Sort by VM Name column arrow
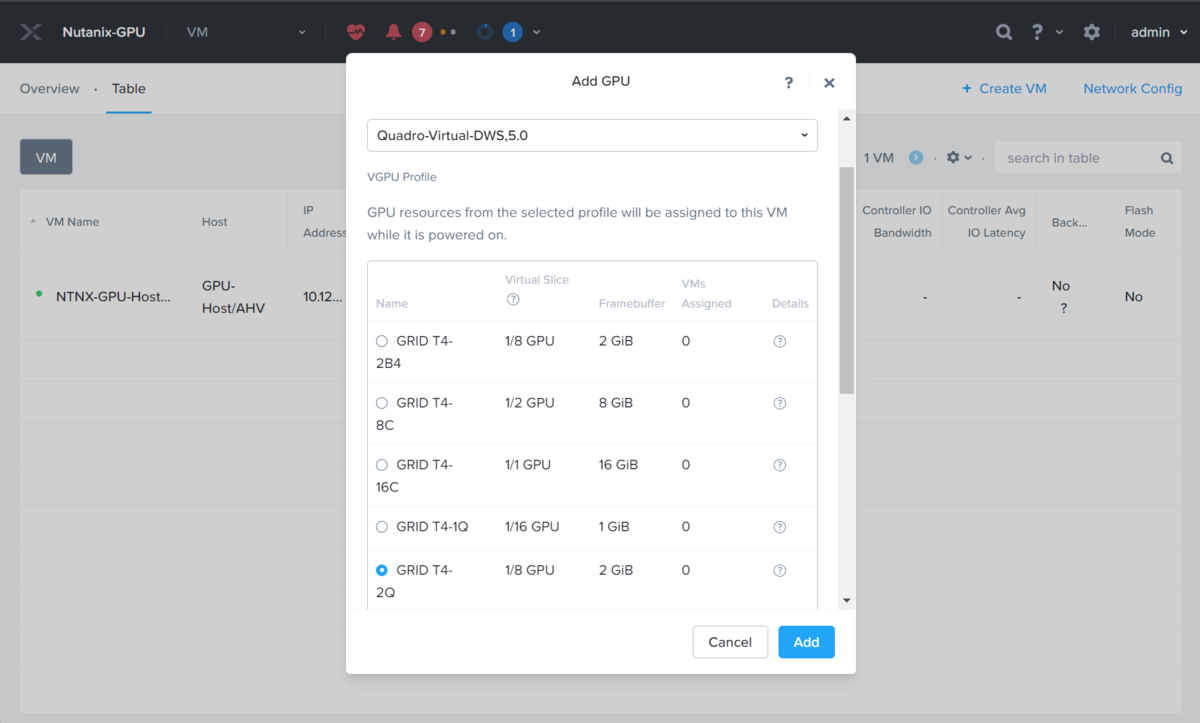The image size is (1200, 723). coord(34,222)
